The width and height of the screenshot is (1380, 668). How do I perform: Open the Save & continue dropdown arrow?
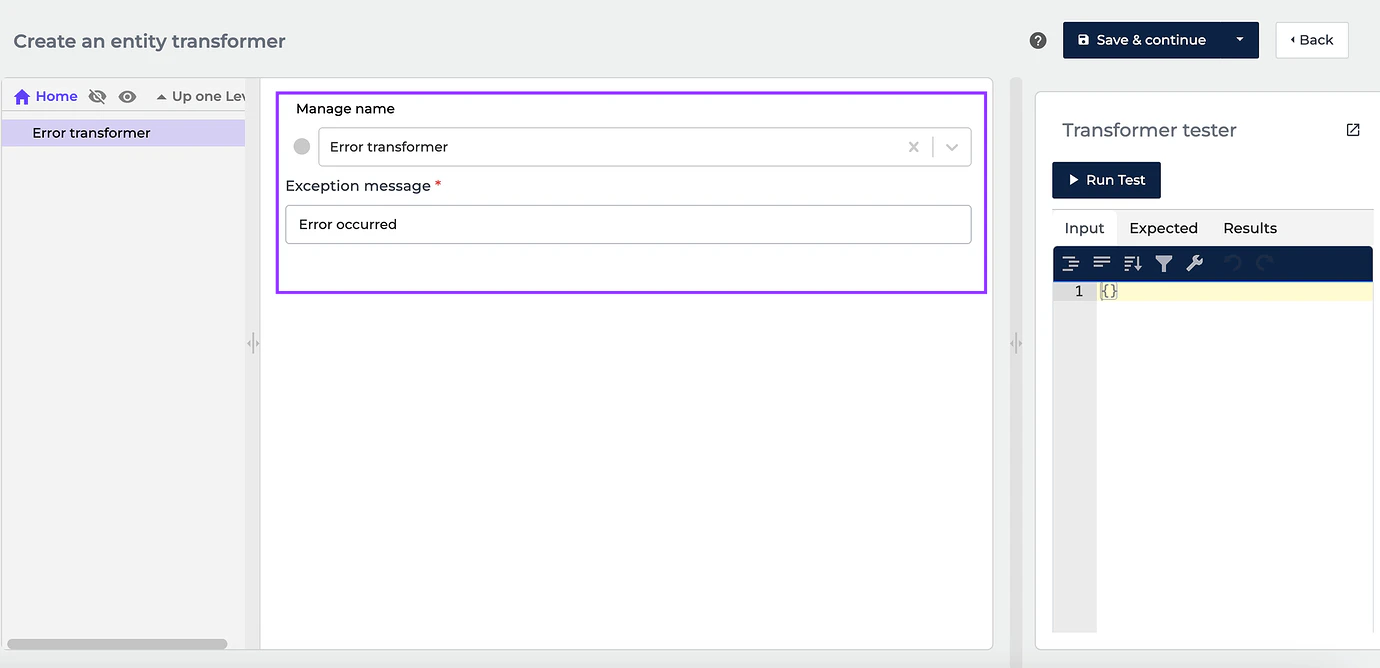click(x=1240, y=40)
